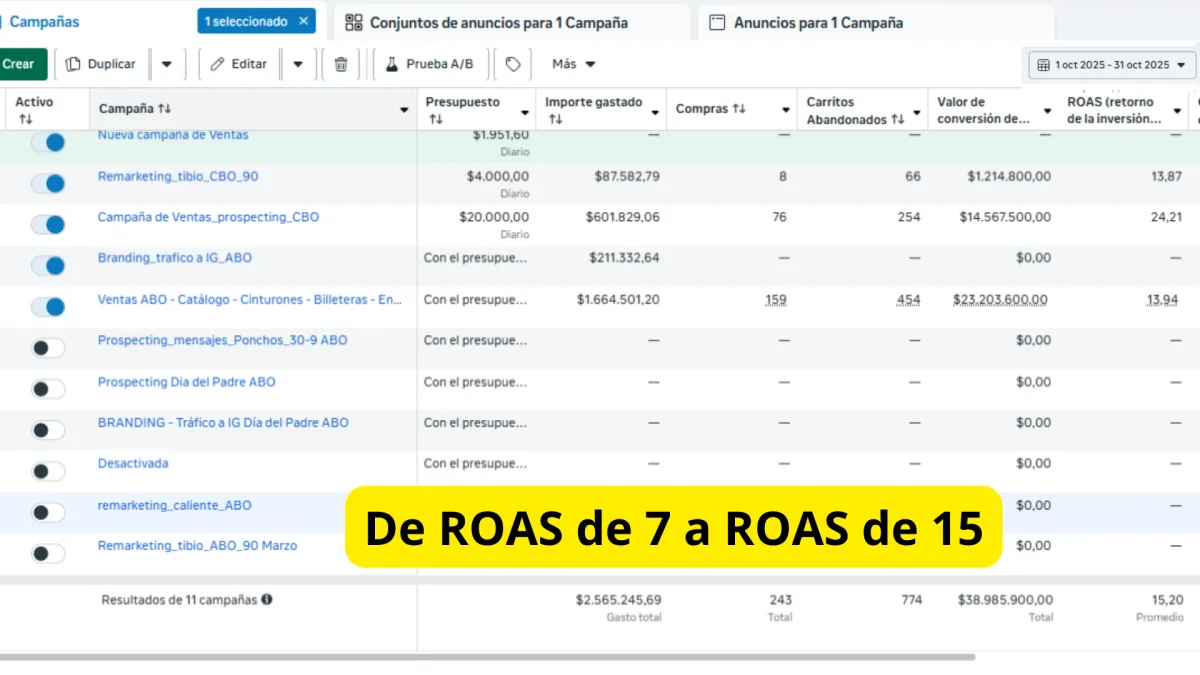
Task: Toggle off Branding_trafico a IG_ABO
Action: tap(47, 265)
